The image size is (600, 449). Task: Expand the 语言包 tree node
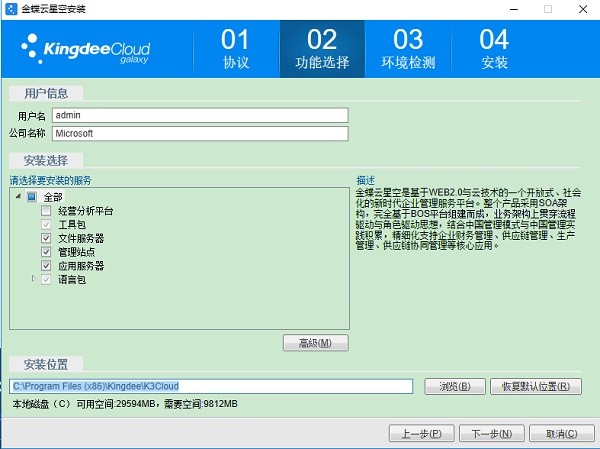tap(32, 279)
